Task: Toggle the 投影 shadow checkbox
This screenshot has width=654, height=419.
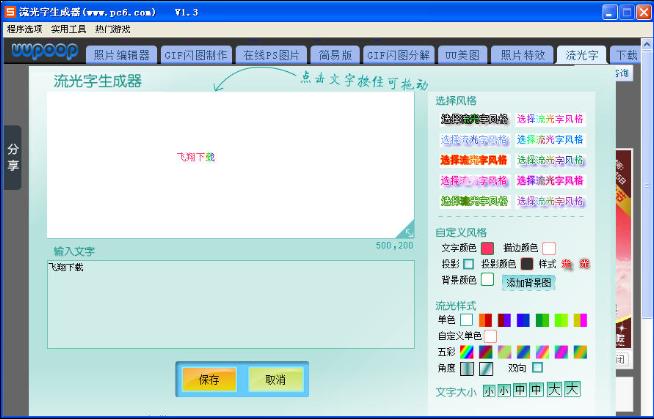Action: (x=468, y=264)
